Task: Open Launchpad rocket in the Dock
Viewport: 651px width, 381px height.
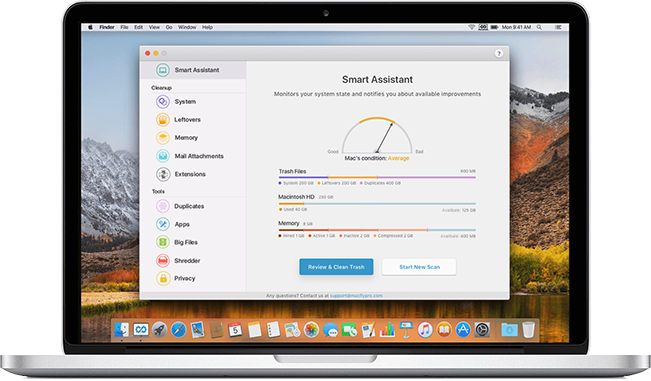Action: point(159,330)
